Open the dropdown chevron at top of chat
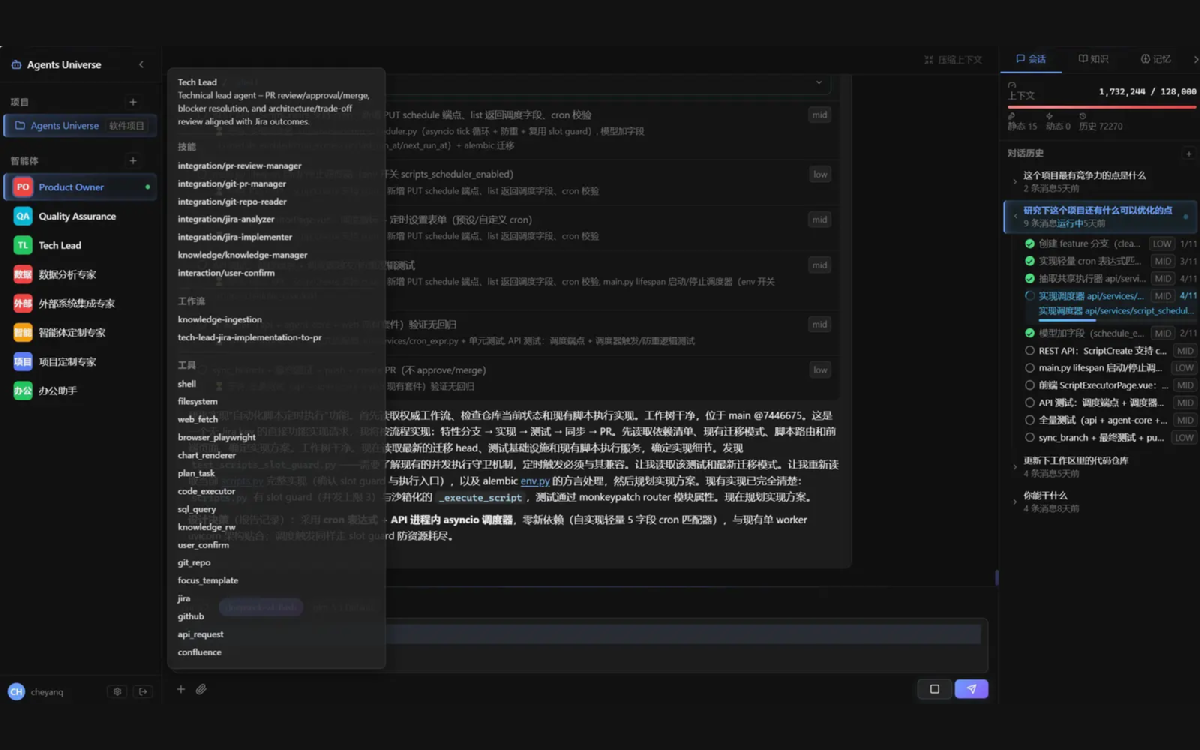Viewport: 1200px width, 750px height. tap(819, 82)
